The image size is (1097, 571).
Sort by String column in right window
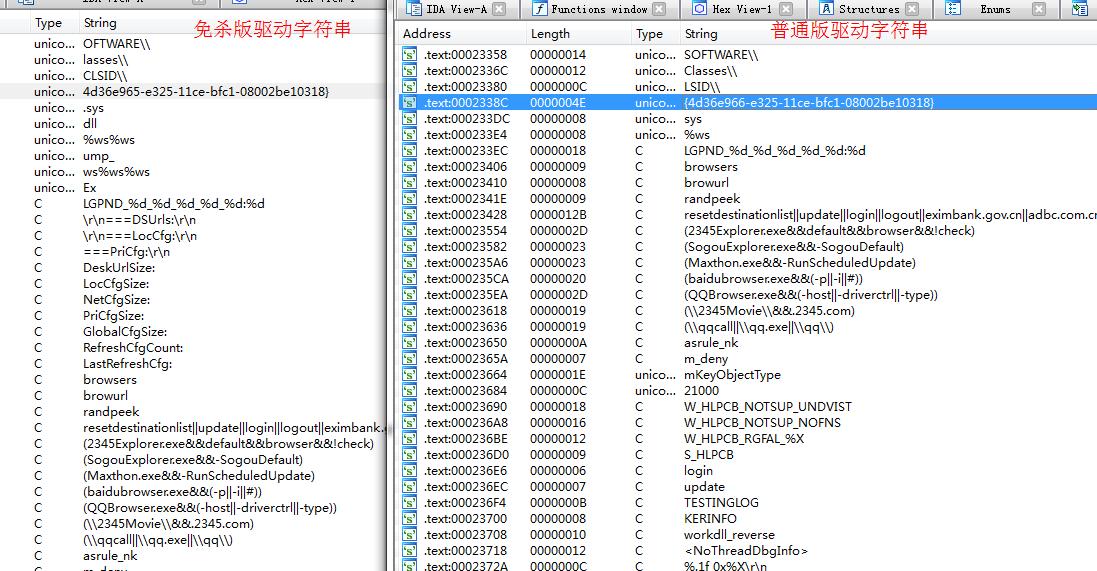tap(701, 34)
